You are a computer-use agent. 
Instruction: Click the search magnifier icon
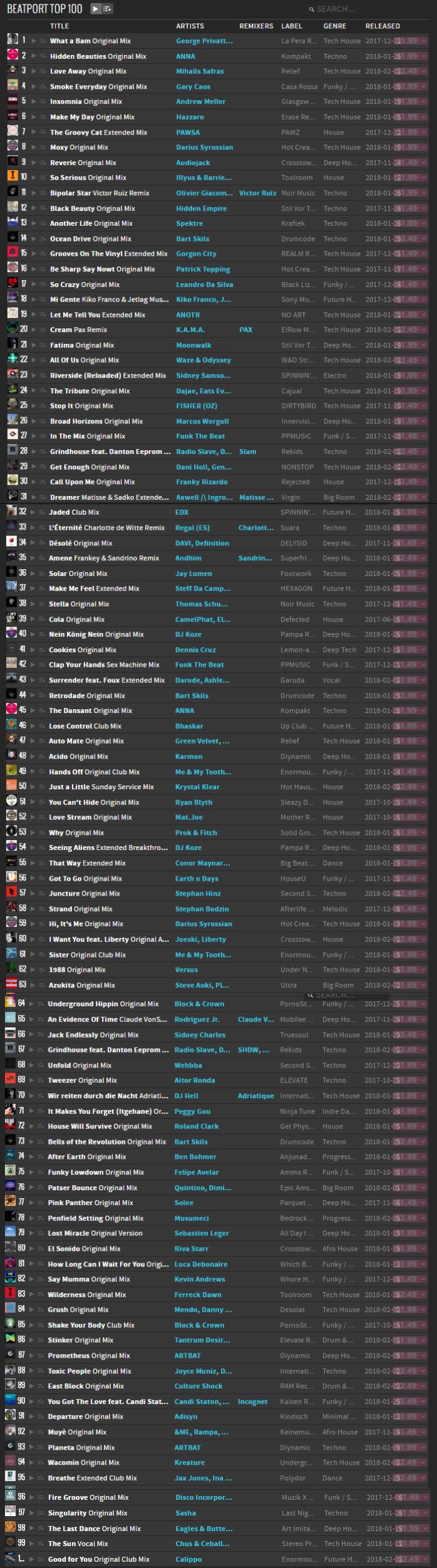[x=311, y=9]
